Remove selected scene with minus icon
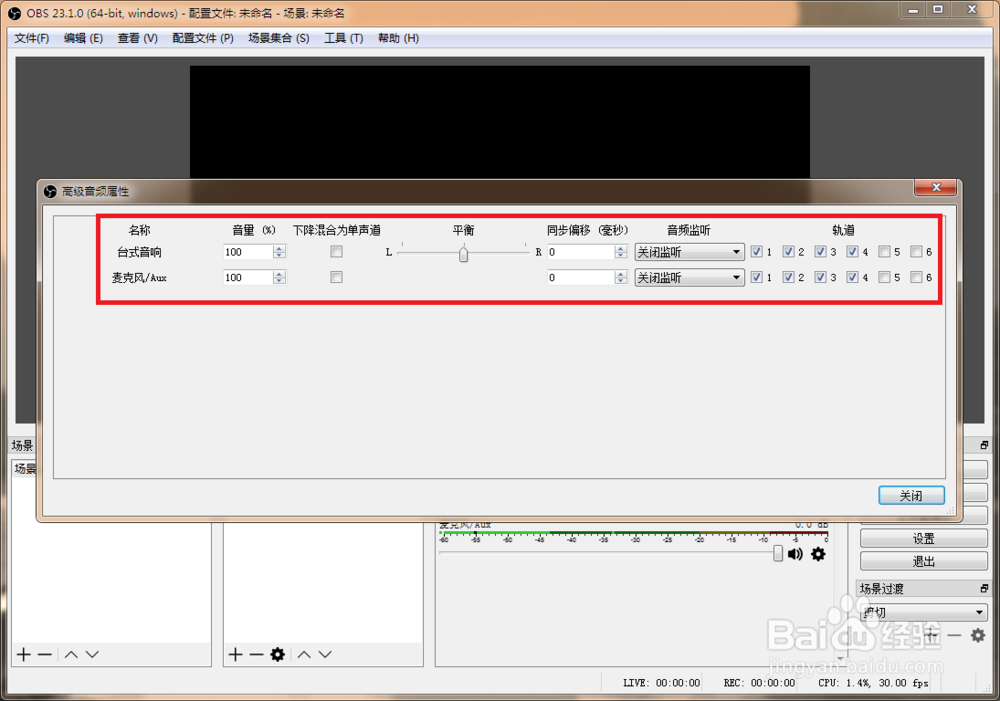This screenshot has height=701, width=1000. pyautogui.click(x=45, y=654)
